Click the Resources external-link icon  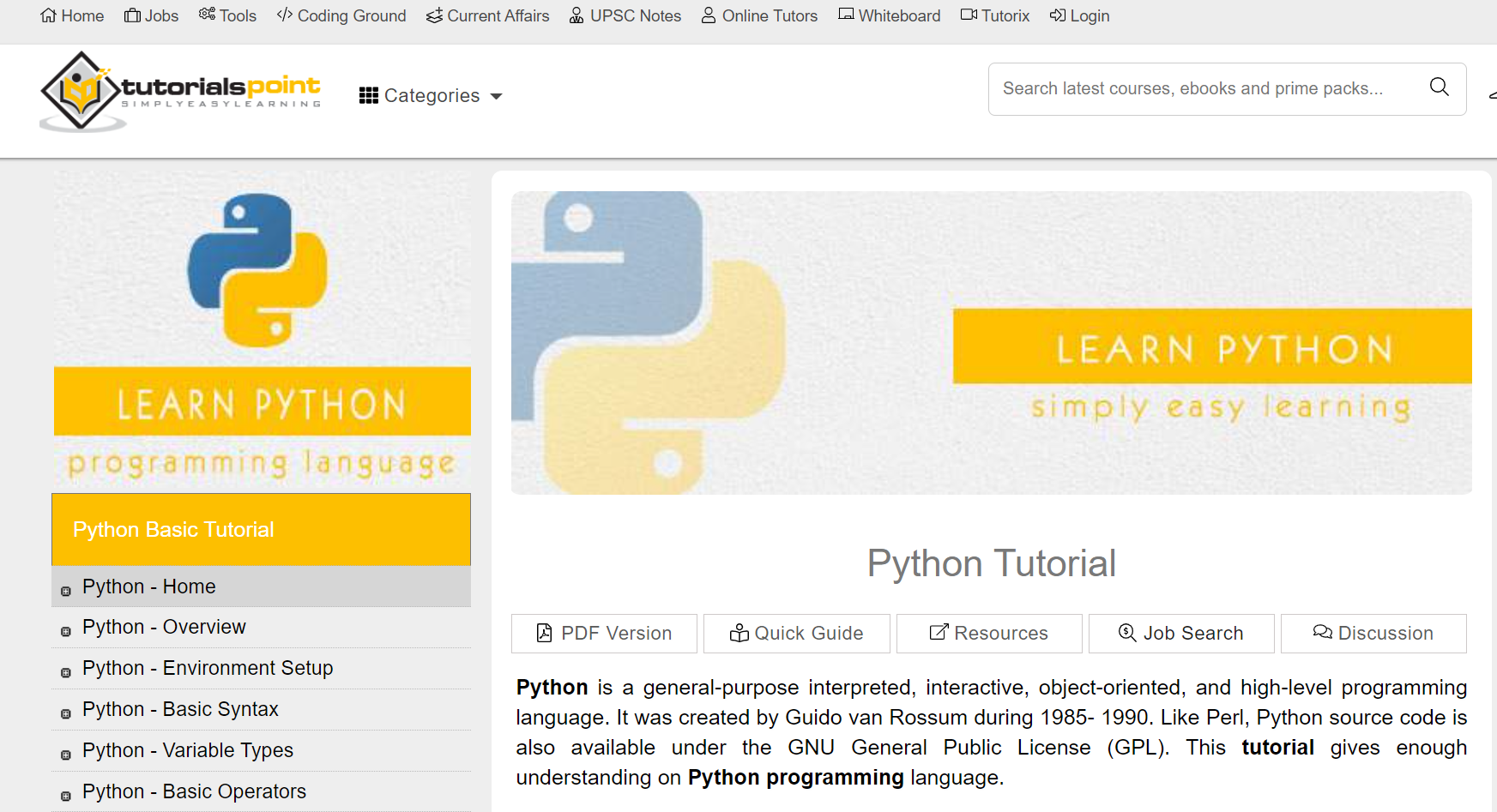939,632
